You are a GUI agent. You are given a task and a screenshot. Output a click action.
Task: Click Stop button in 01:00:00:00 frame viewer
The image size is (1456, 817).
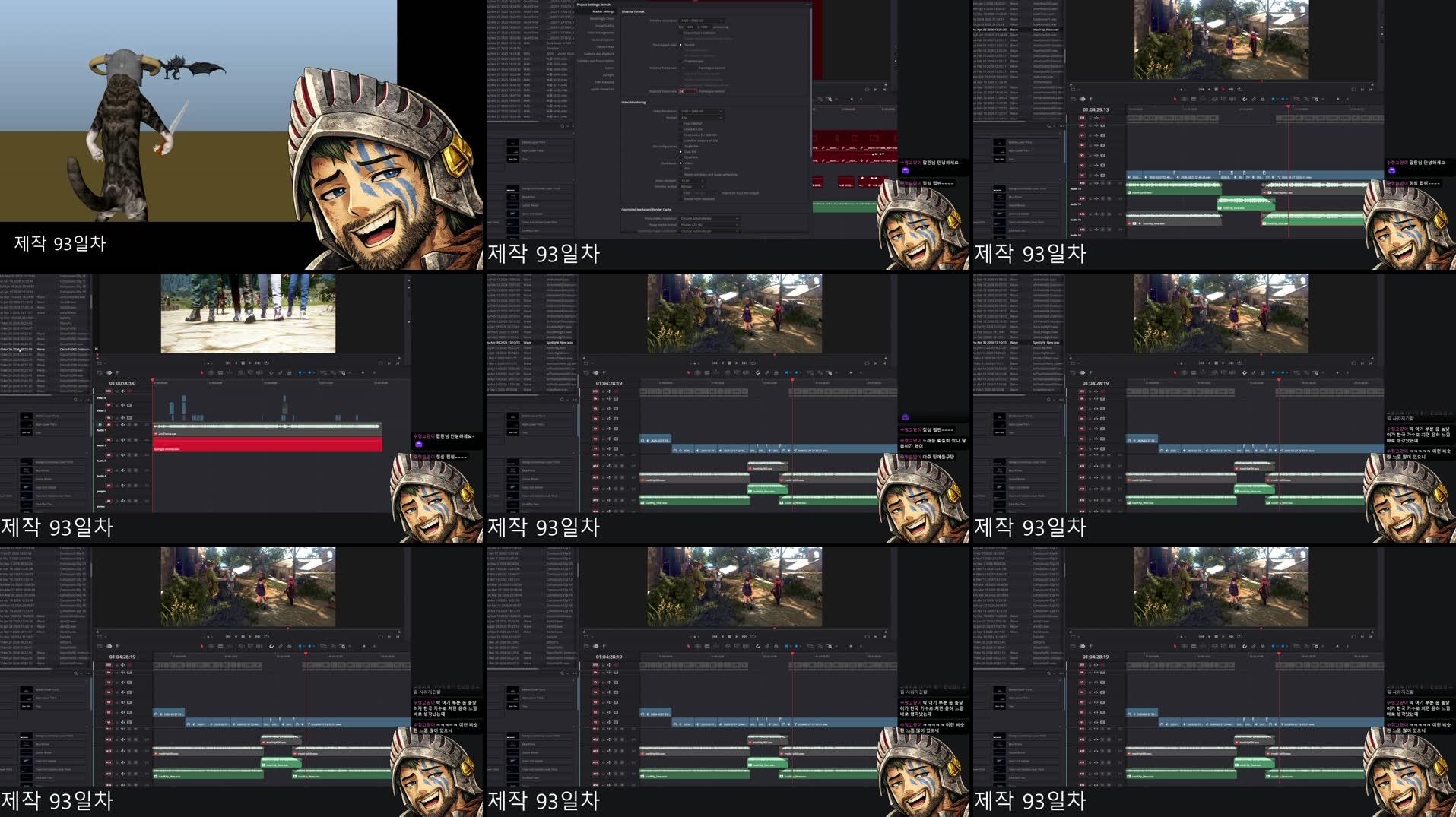[243, 363]
